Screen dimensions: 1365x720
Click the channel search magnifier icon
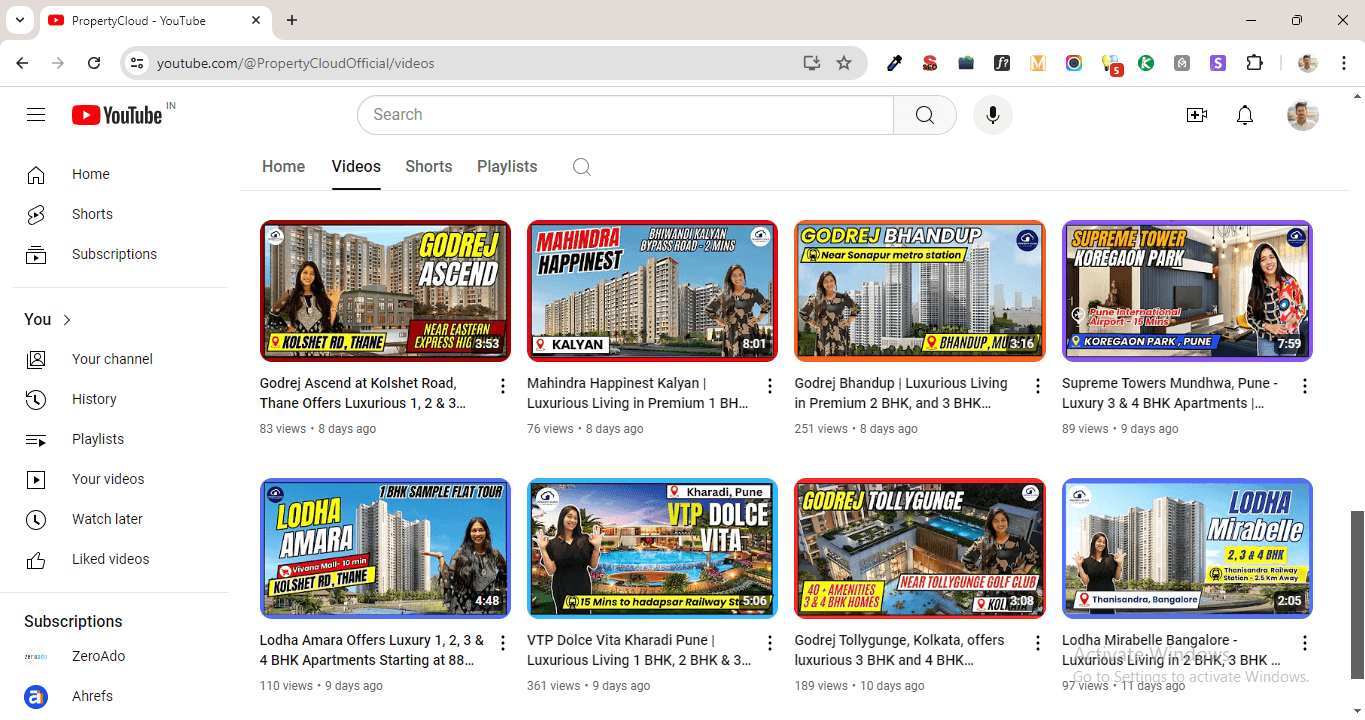tap(582, 167)
